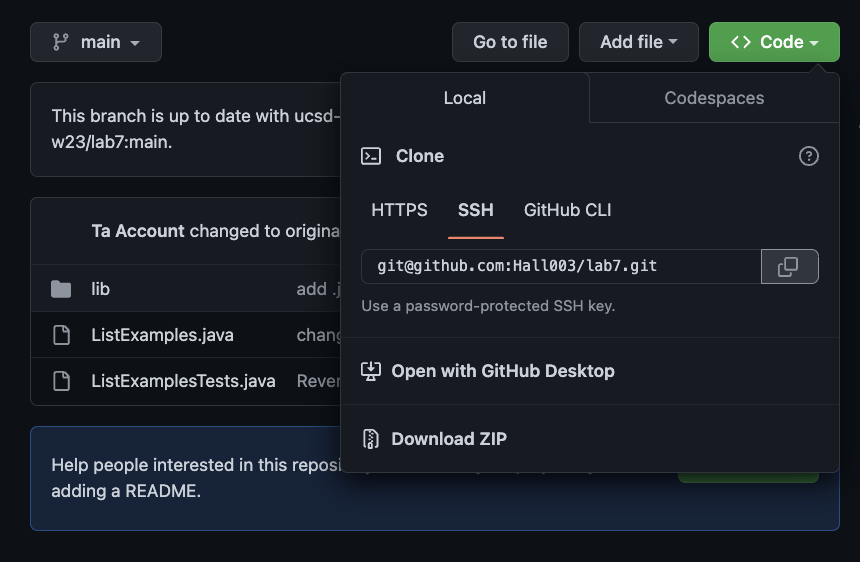The height and width of the screenshot is (562, 860).
Task: Choose Open with GitHub Desktop
Action: (x=590, y=371)
